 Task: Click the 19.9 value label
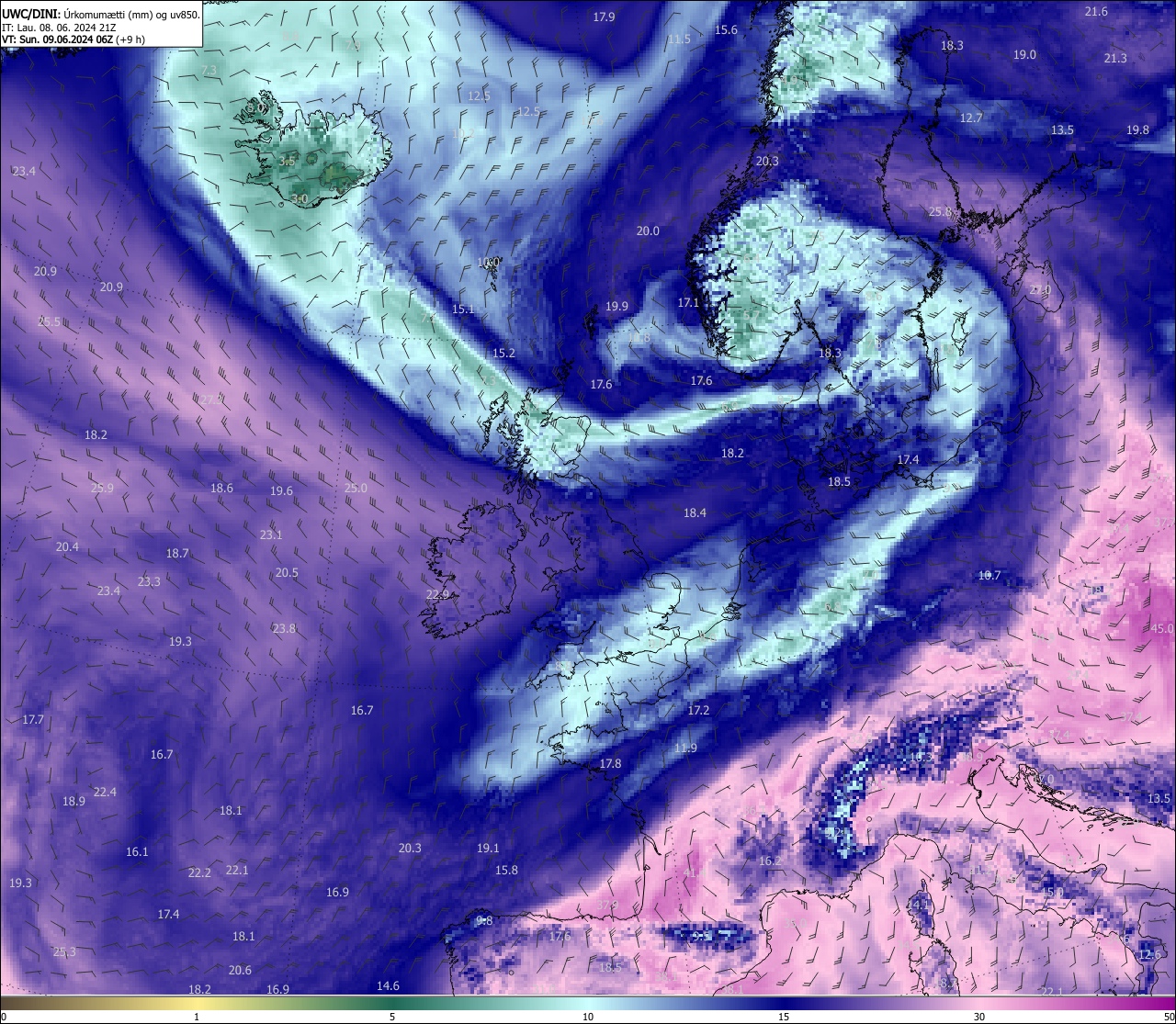616,307
